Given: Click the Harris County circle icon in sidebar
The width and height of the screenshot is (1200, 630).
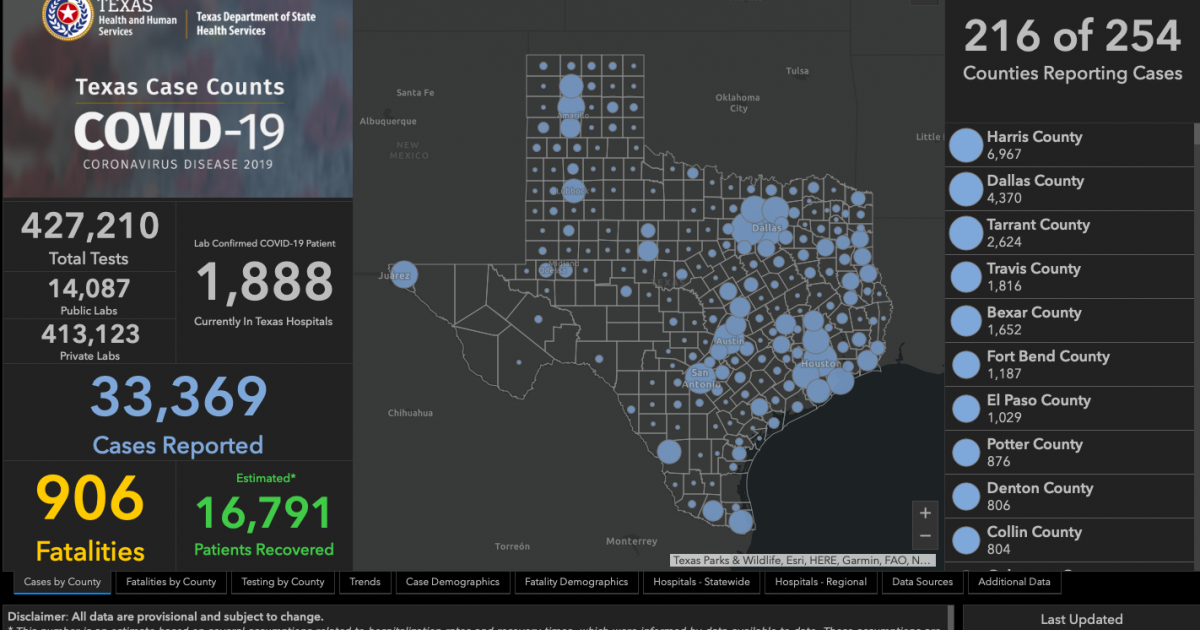Looking at the screenshot, I should (965, 145).
